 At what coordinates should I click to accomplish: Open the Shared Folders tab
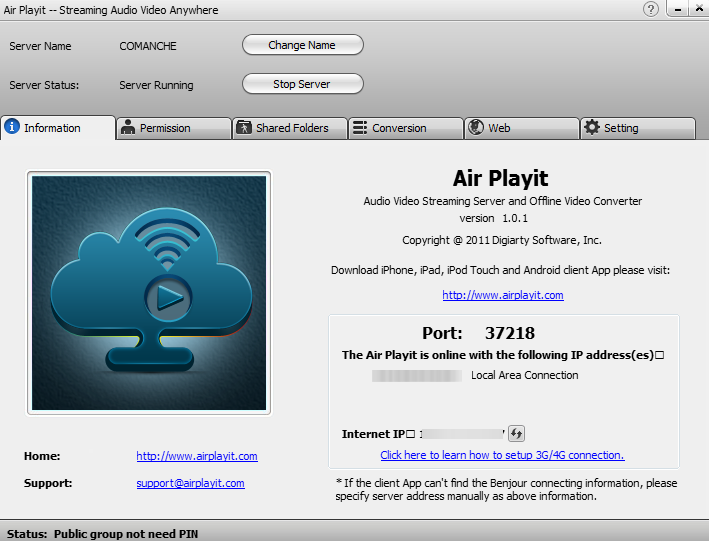pos(289,128)
